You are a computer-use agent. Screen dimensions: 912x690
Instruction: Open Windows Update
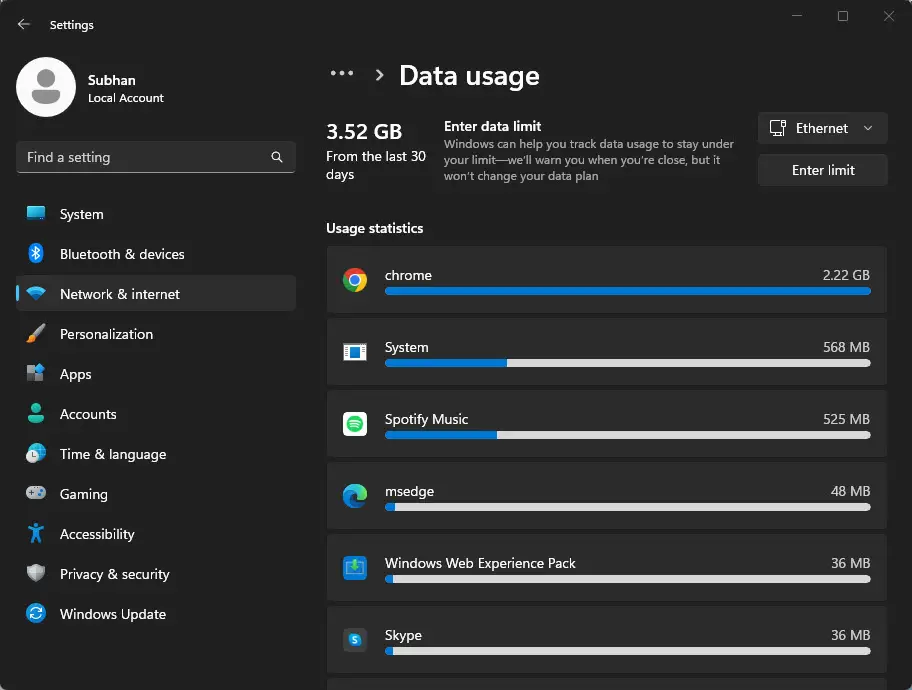click(x=110, y=614)
